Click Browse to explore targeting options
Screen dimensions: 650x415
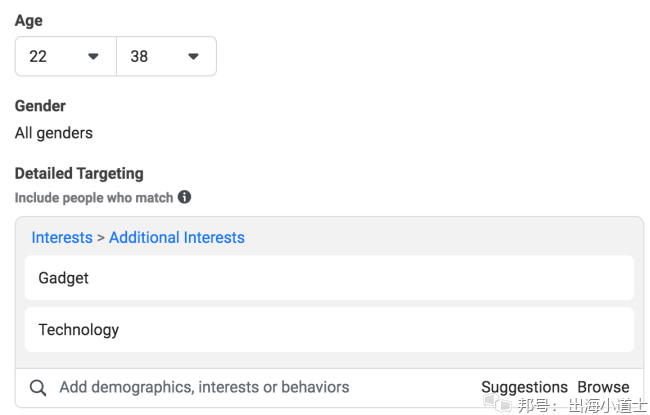tap(603, 387)
